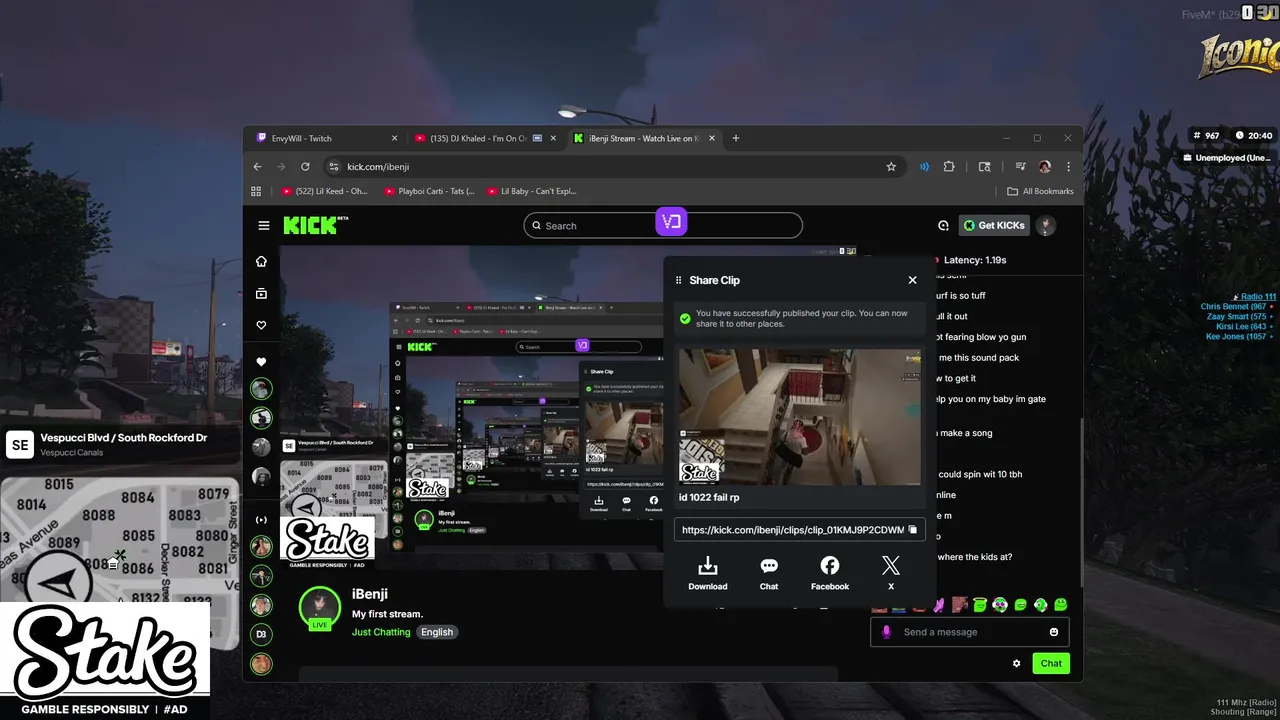
Task: Click the live broadcast icon in sidebar
Action: pos(261,520)
